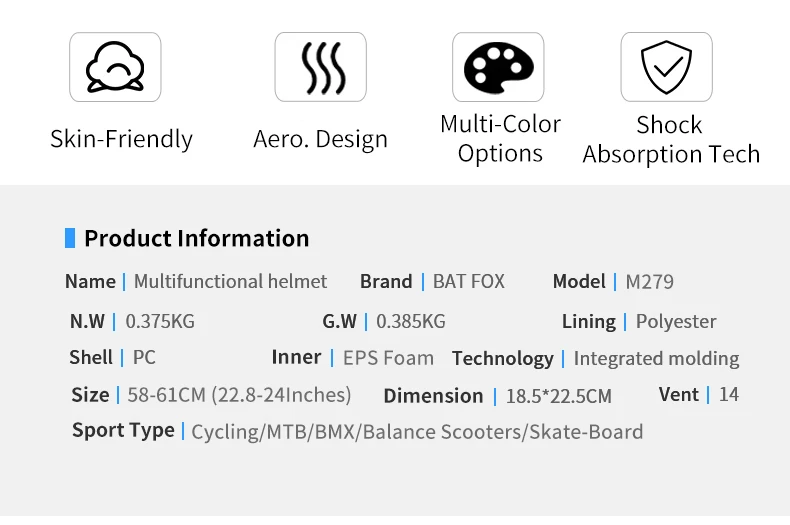The image size is (790, 525).
Task: Click the Product Information heading
Action: pos(196,238)
